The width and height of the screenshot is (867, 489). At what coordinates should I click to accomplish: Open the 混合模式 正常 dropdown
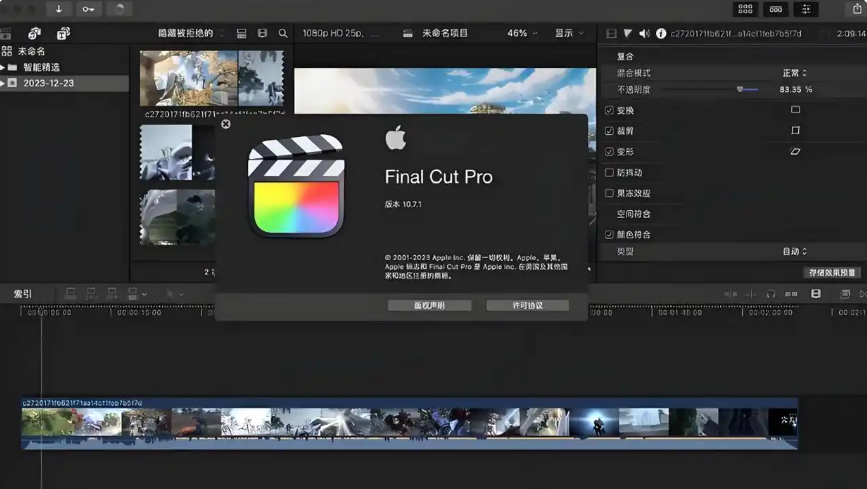click(x=794, y=73)
